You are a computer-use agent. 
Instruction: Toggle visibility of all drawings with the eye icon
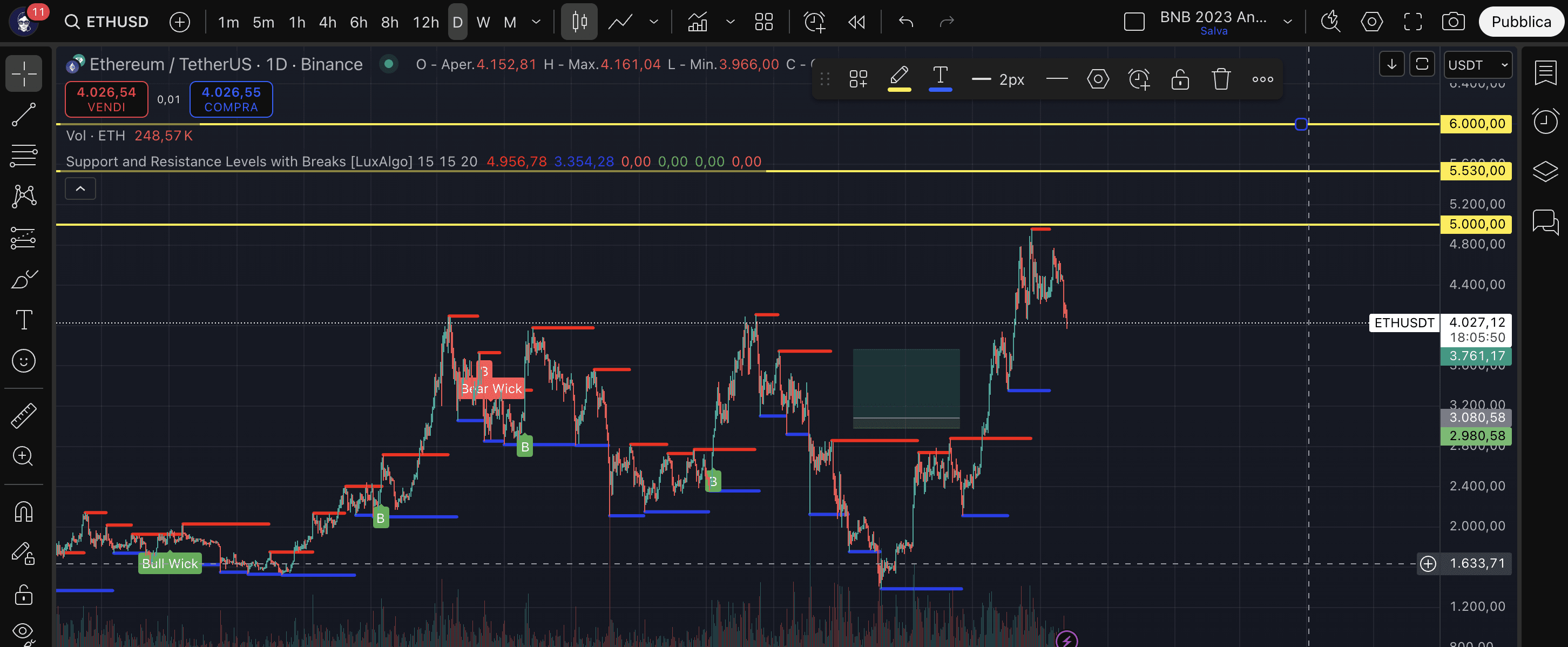tap(24, 631)
